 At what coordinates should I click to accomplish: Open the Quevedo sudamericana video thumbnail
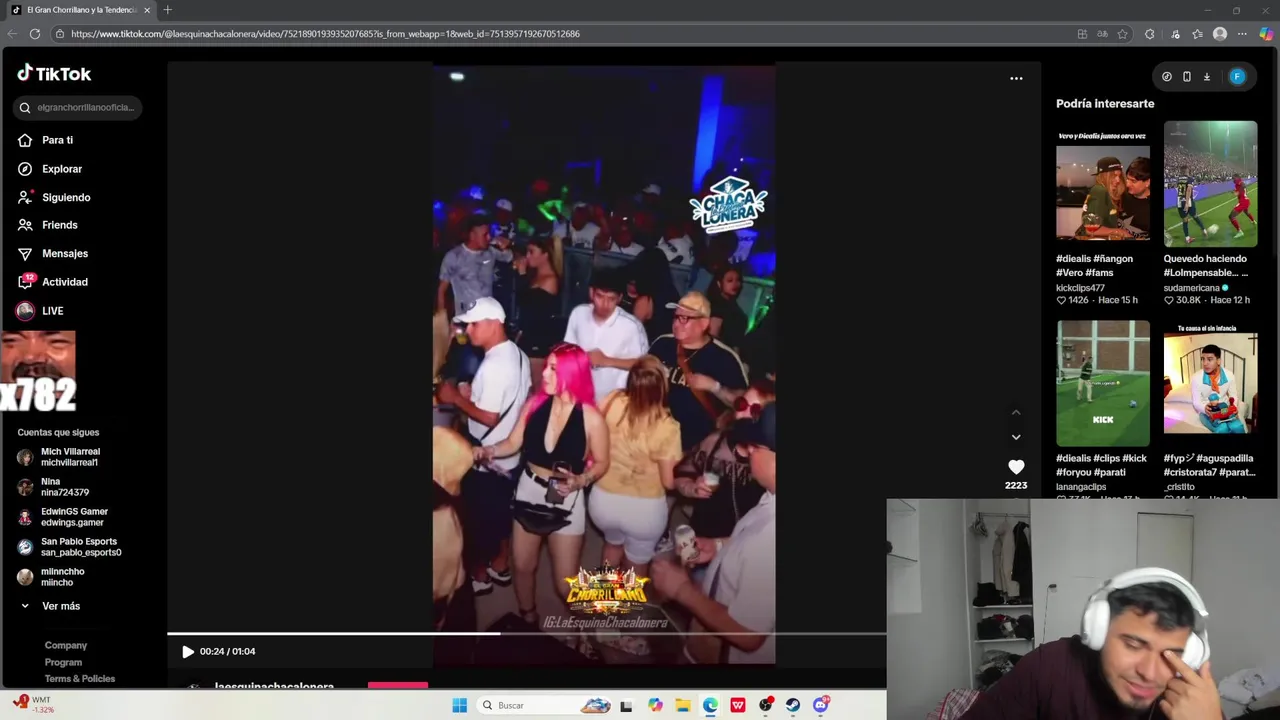(1210, 184)
